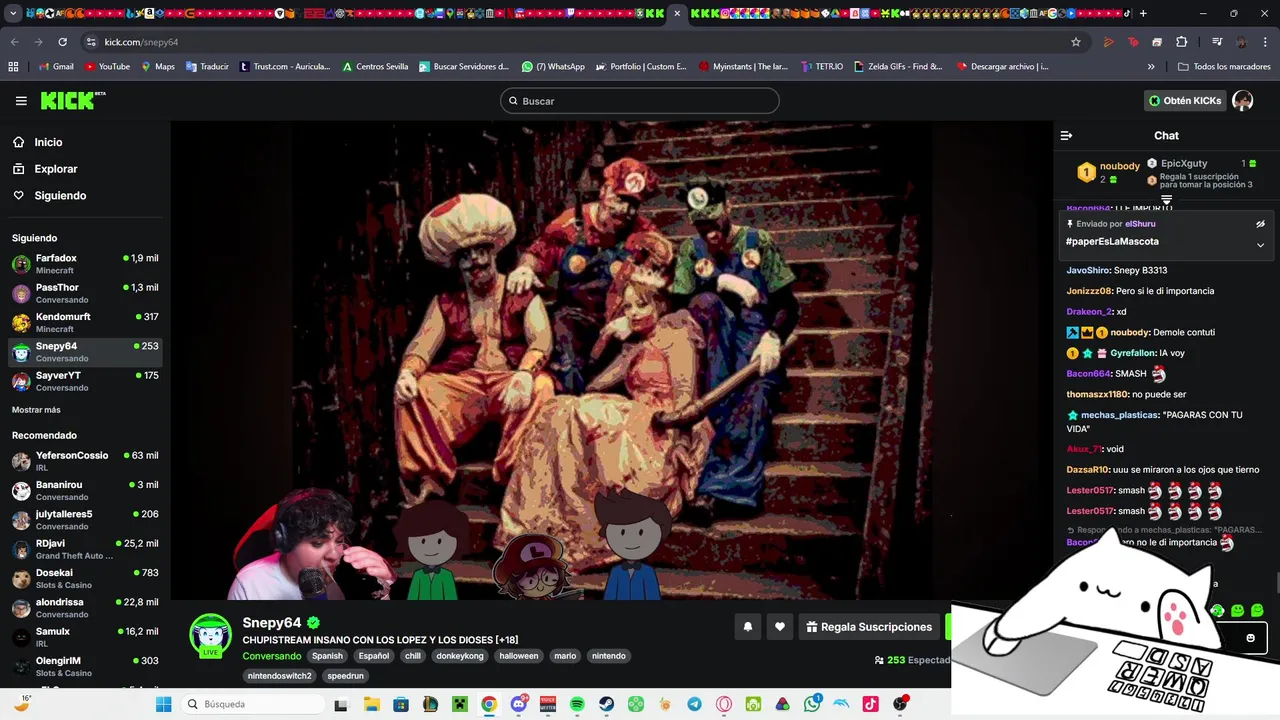Viewport: 1280px width, 720px height.
Task: Click the Conversando category link under stream title
Action: click(x=272, y=656)
